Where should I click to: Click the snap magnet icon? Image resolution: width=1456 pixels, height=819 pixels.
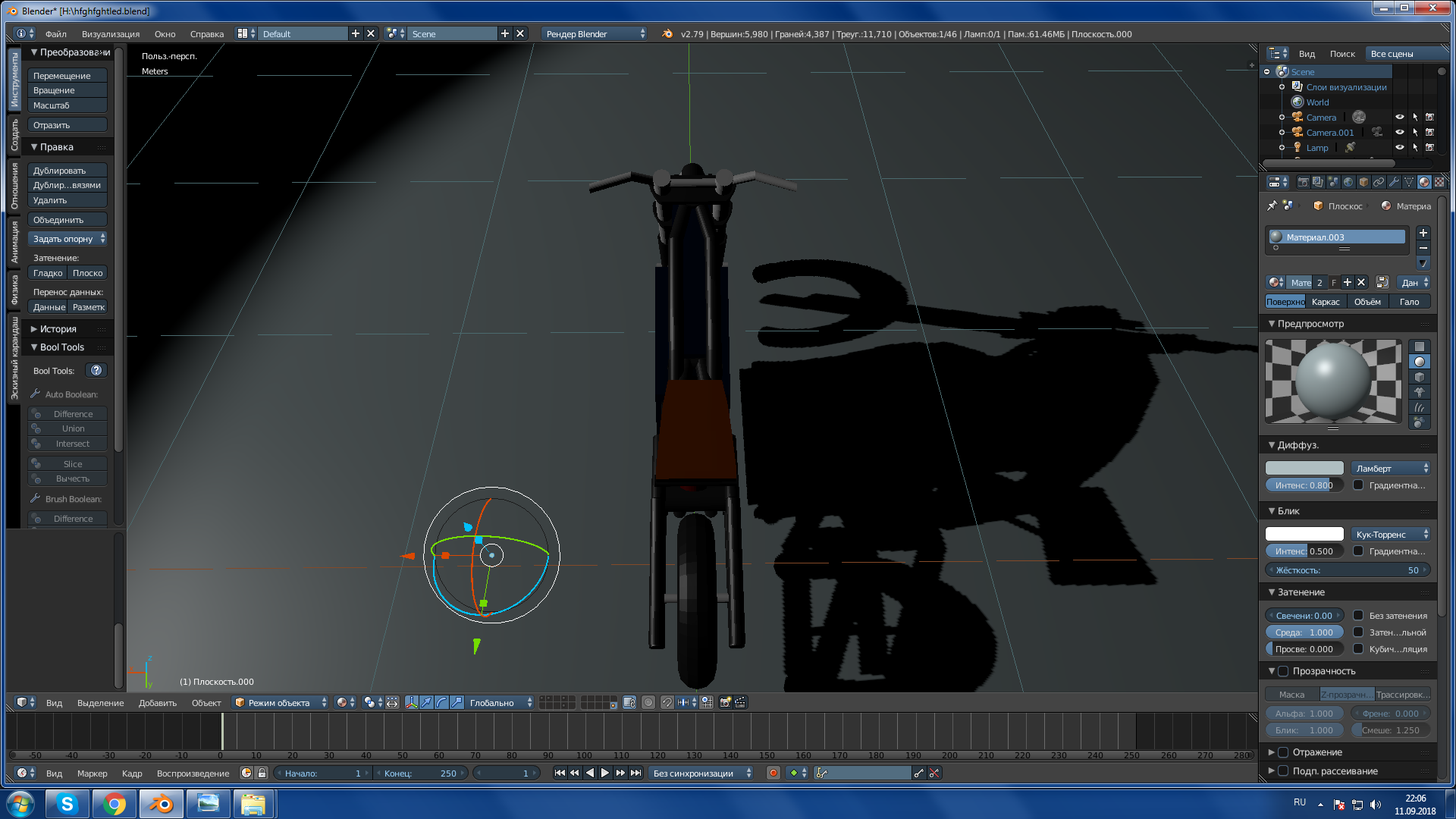667,703
